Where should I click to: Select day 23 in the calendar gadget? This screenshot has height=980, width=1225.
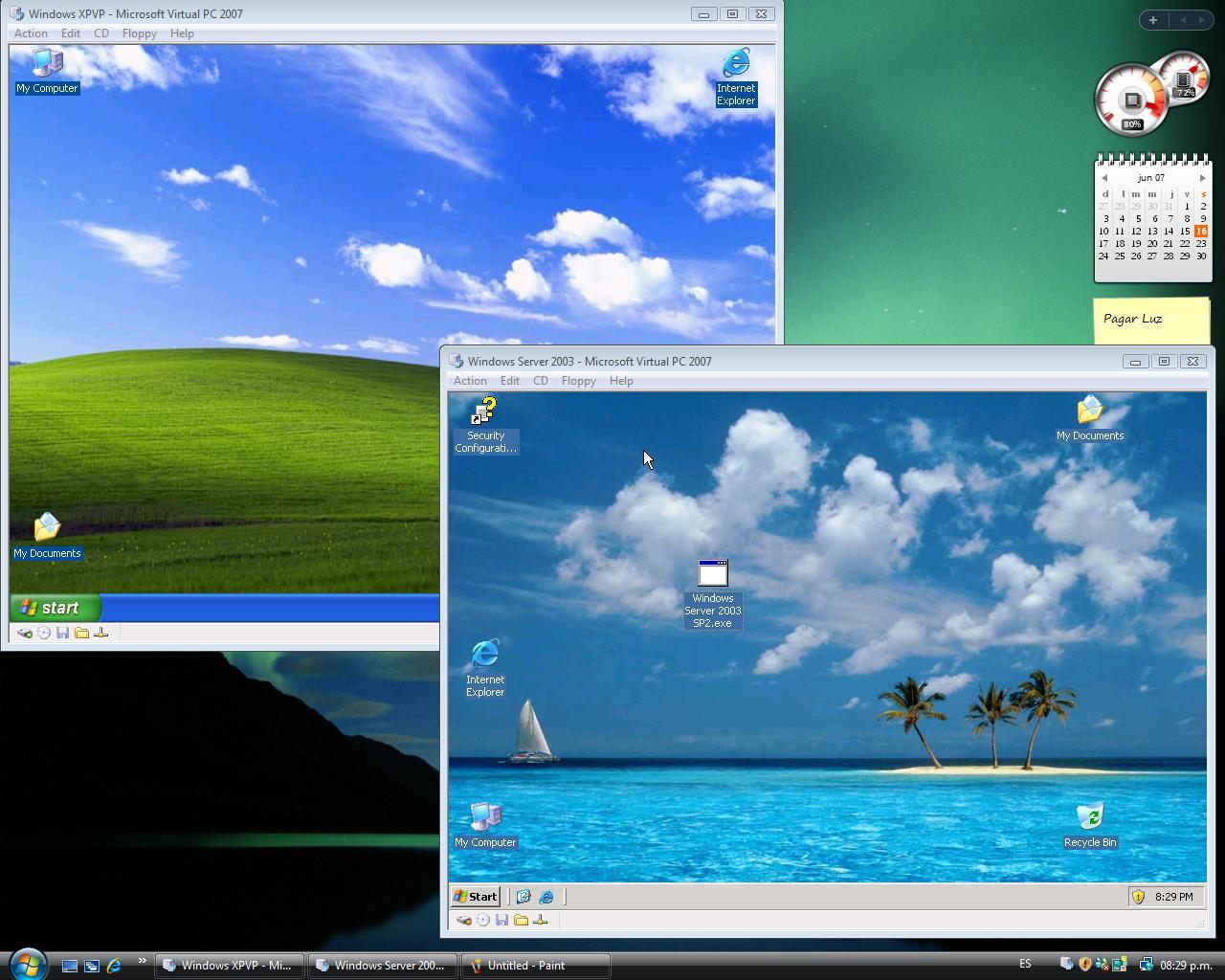click(1201, 243)
